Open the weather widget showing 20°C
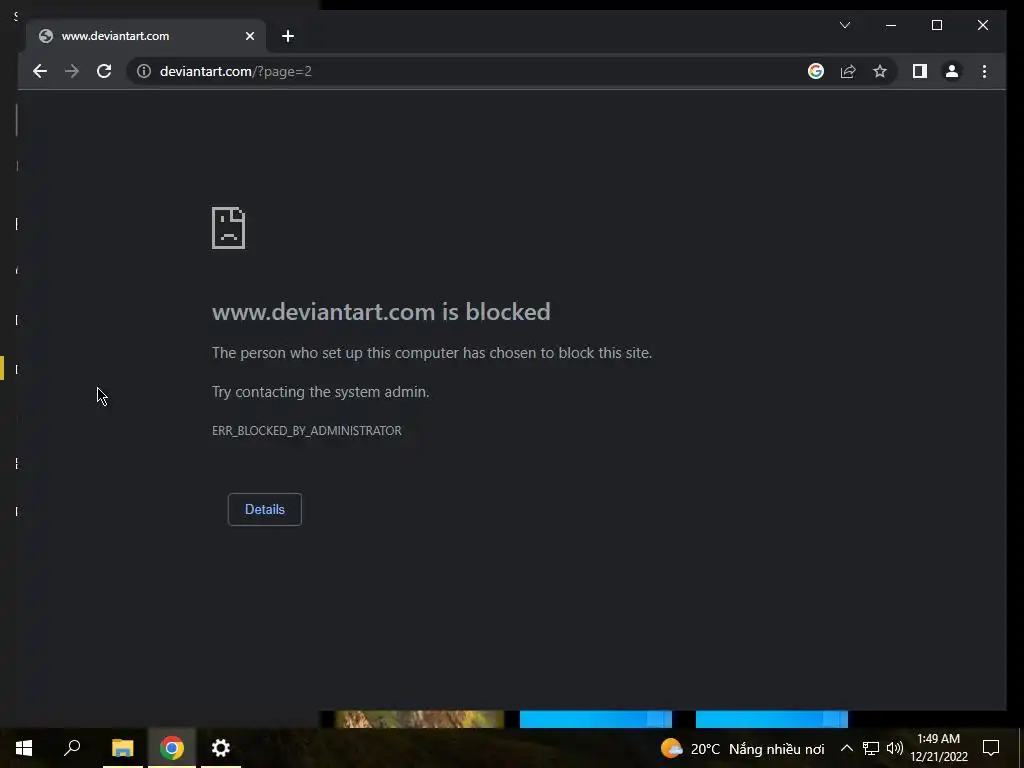This screenshot has height=768, width=1024. [x=742, y=748]
